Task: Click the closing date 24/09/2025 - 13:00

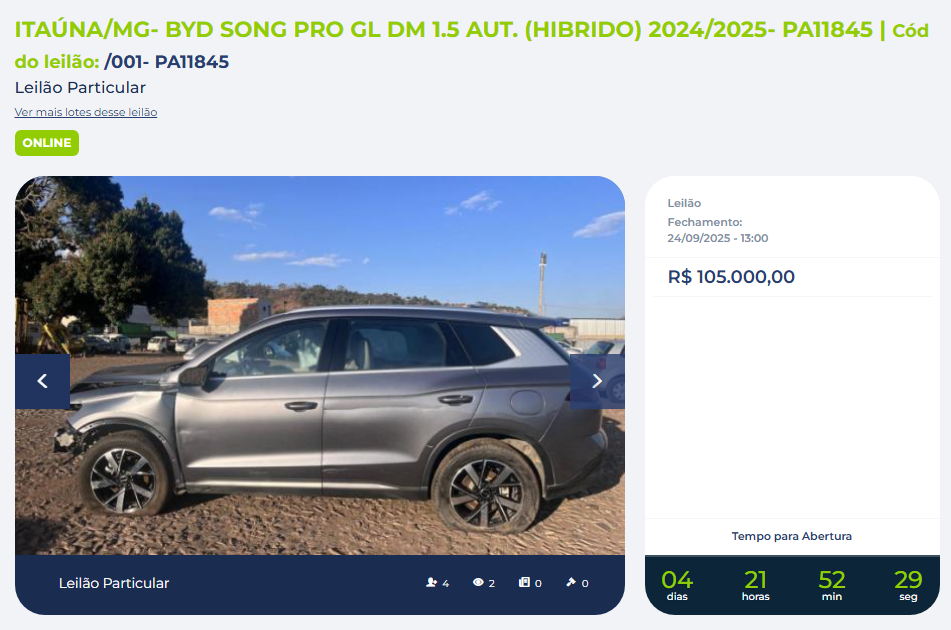Action: click(717, 238)
